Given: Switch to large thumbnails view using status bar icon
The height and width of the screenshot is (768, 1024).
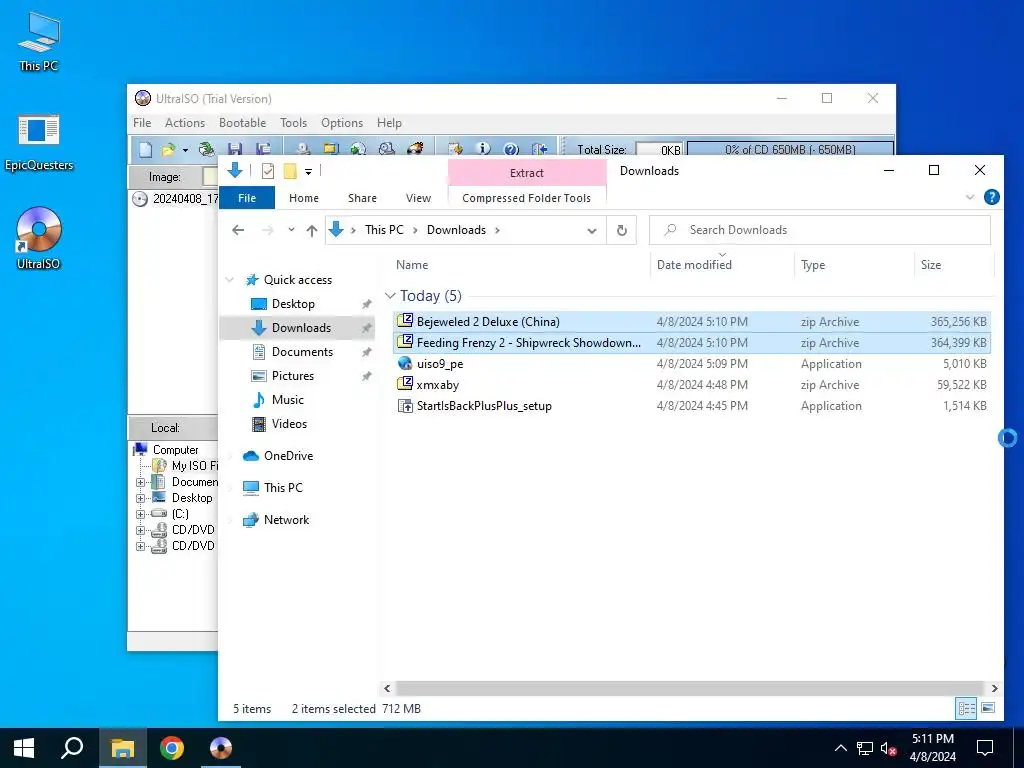Looking at the screenshot, I should [x=988, y=708].
